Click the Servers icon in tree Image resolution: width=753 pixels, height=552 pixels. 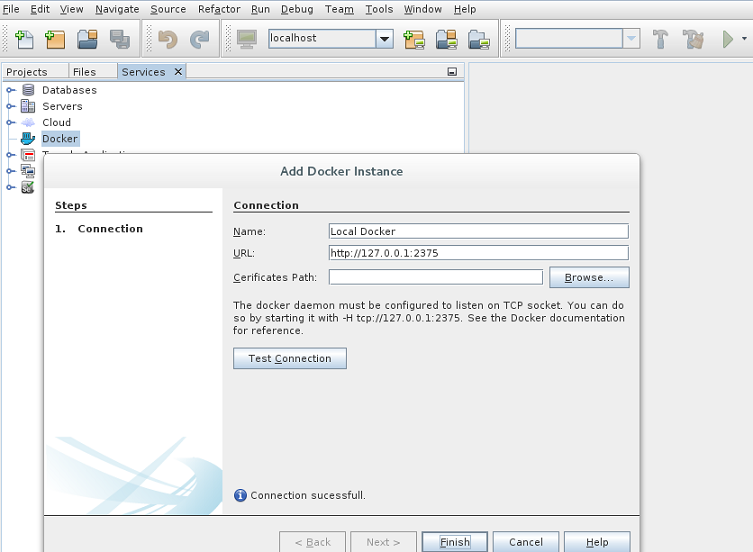[28, 106]
